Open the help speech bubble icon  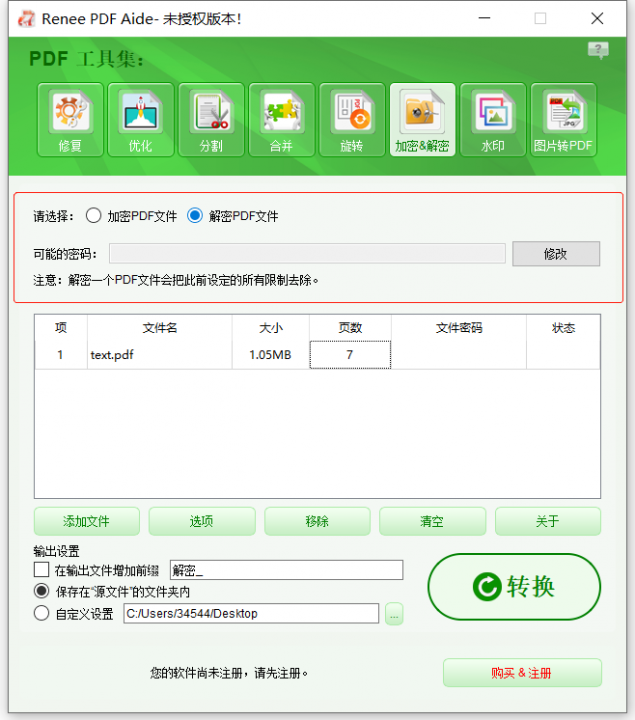coord(598,50)
